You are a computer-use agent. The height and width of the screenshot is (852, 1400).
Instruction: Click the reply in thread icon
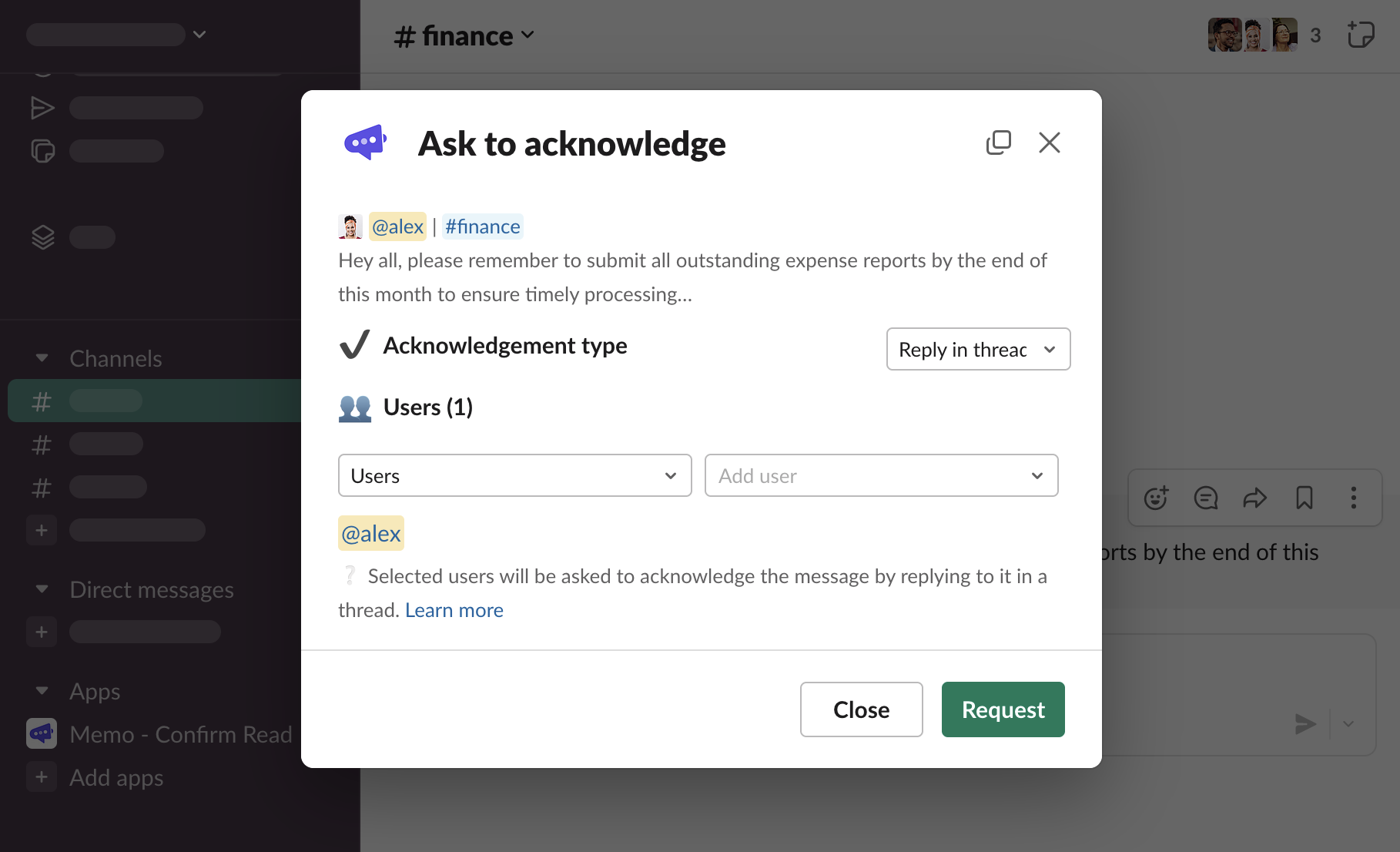pos(1205,498)
